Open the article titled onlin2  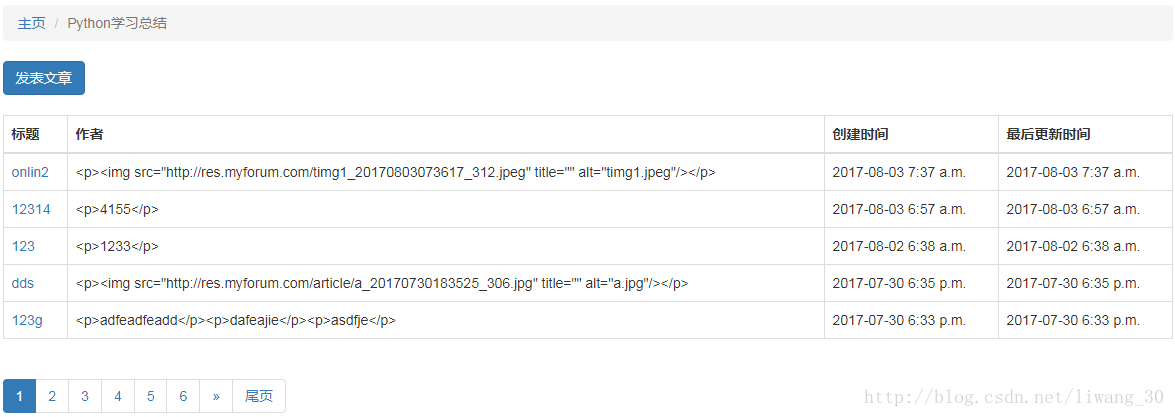[x=30, y=172]
